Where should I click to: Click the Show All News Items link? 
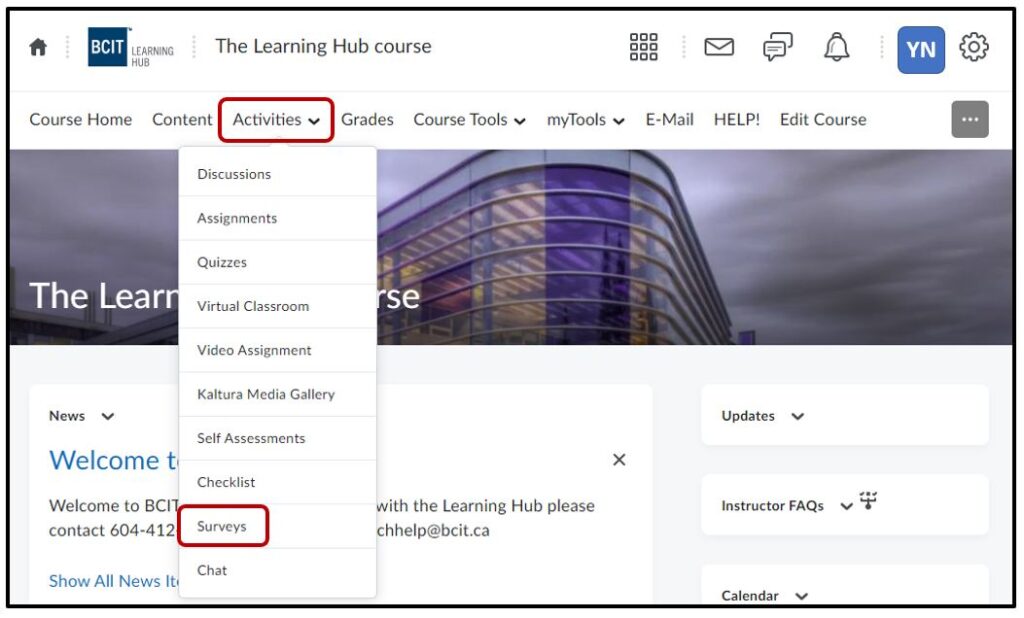[114, 581]
